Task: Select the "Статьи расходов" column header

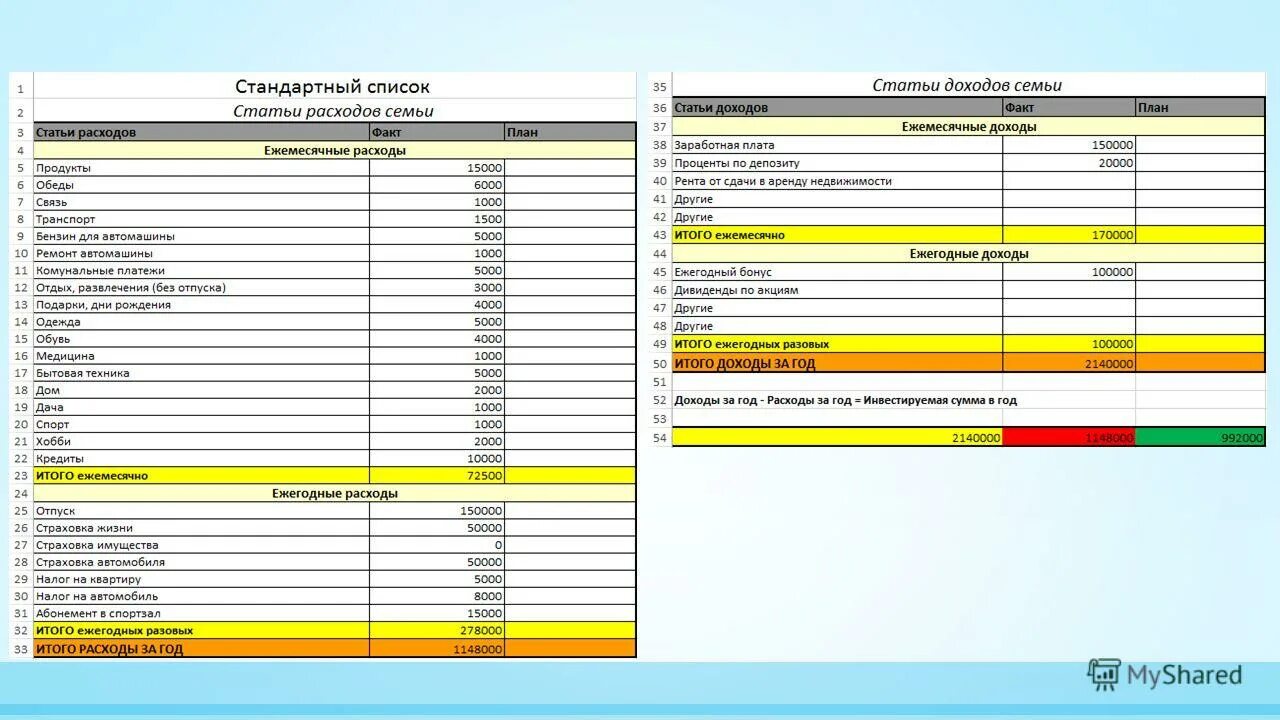Action: (x=201, y=132)
